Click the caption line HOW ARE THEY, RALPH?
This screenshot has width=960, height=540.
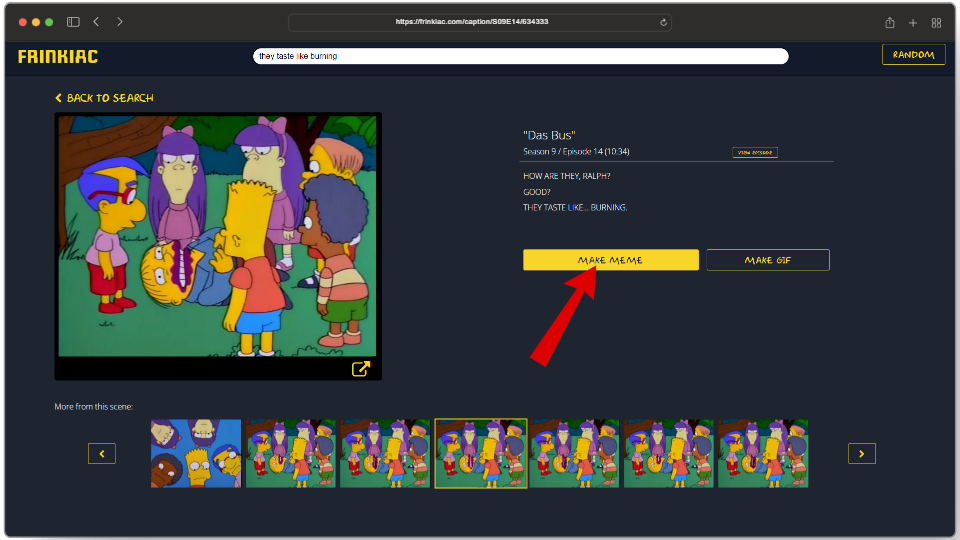coord(566,176)
